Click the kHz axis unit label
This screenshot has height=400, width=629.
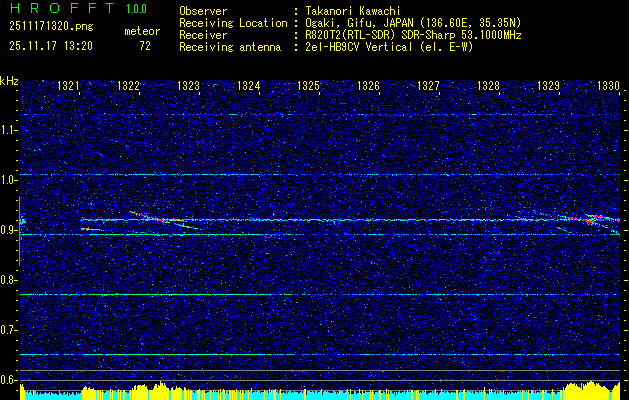9,81
